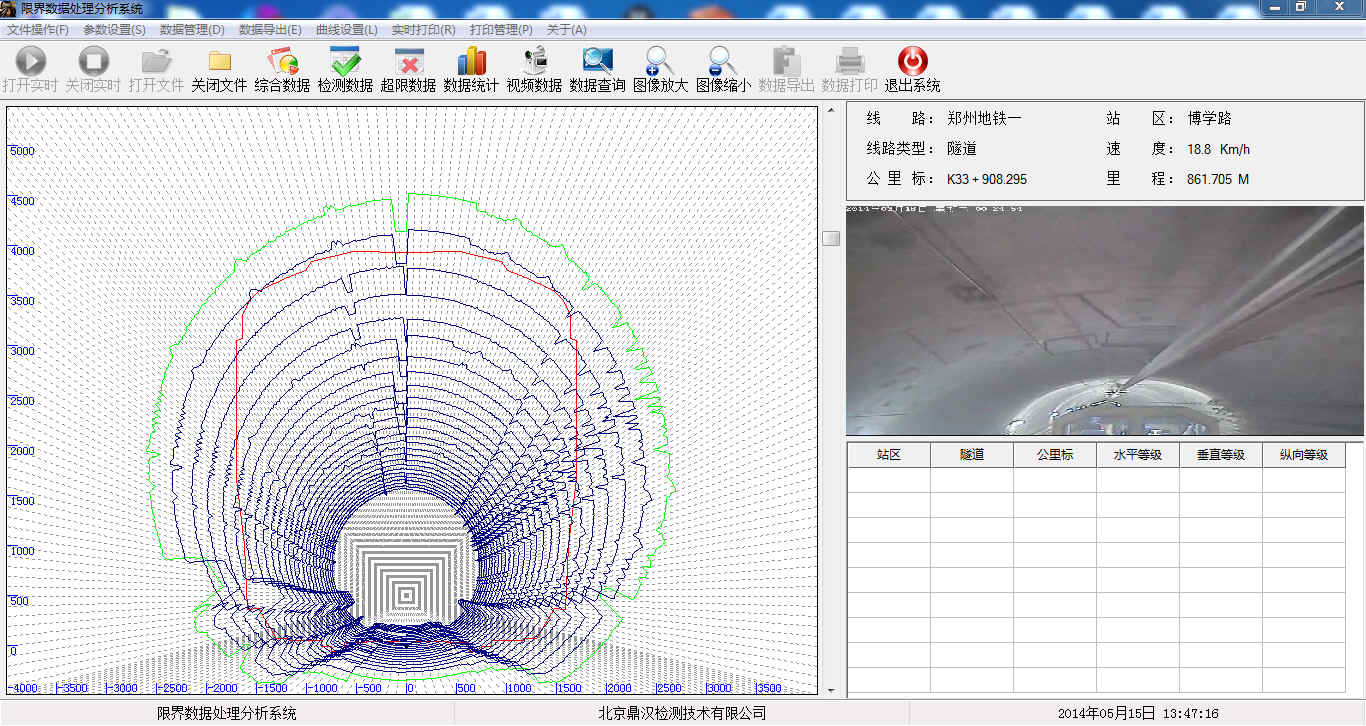1366x726 pixels.
Task: Click the 站区 column header in the table
Action: click(889, 455)
